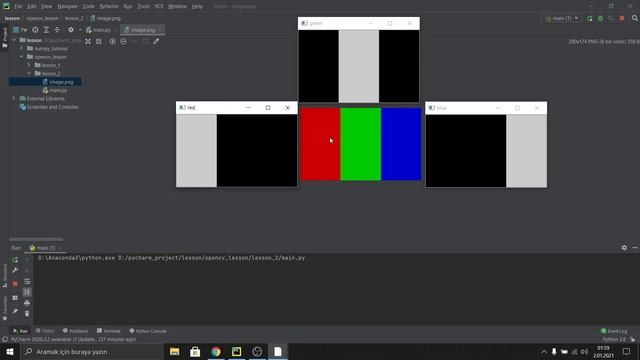Click the layout icon in Run panel
640x360 pixels.
(15, 298)
